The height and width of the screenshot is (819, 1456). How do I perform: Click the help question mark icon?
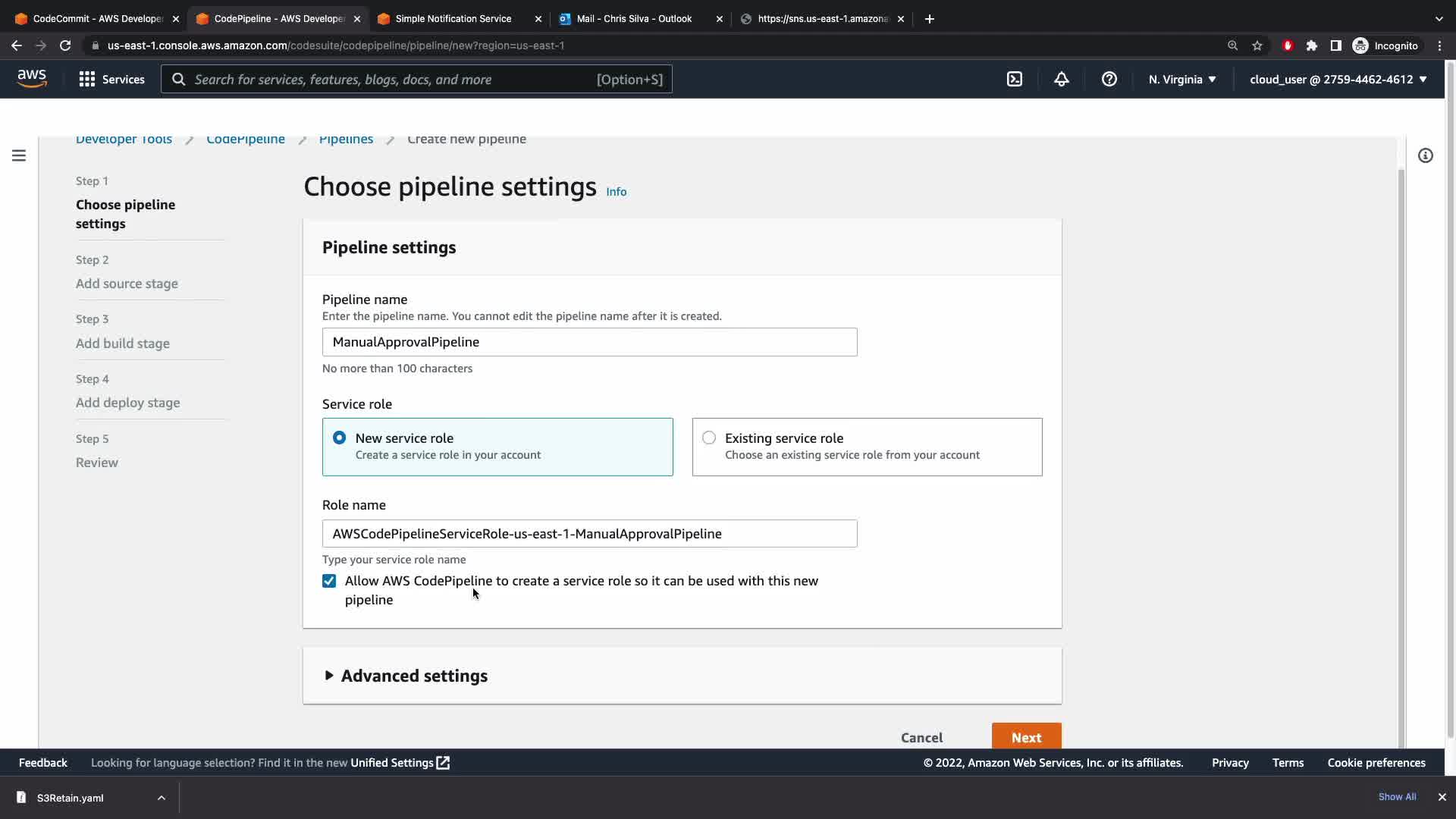click(1109, 79)
